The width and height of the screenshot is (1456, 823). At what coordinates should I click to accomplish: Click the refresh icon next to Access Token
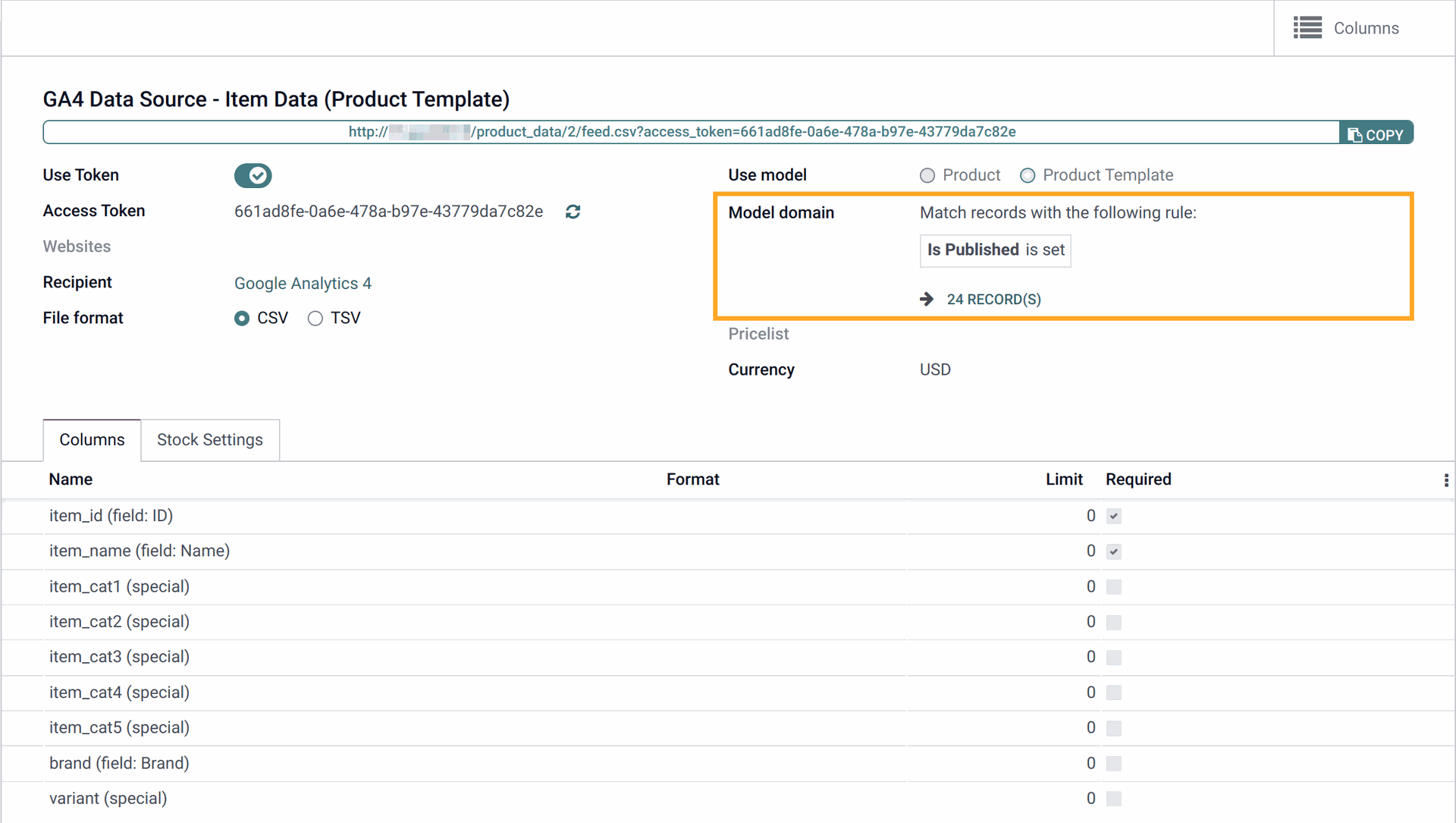(574, 211)
